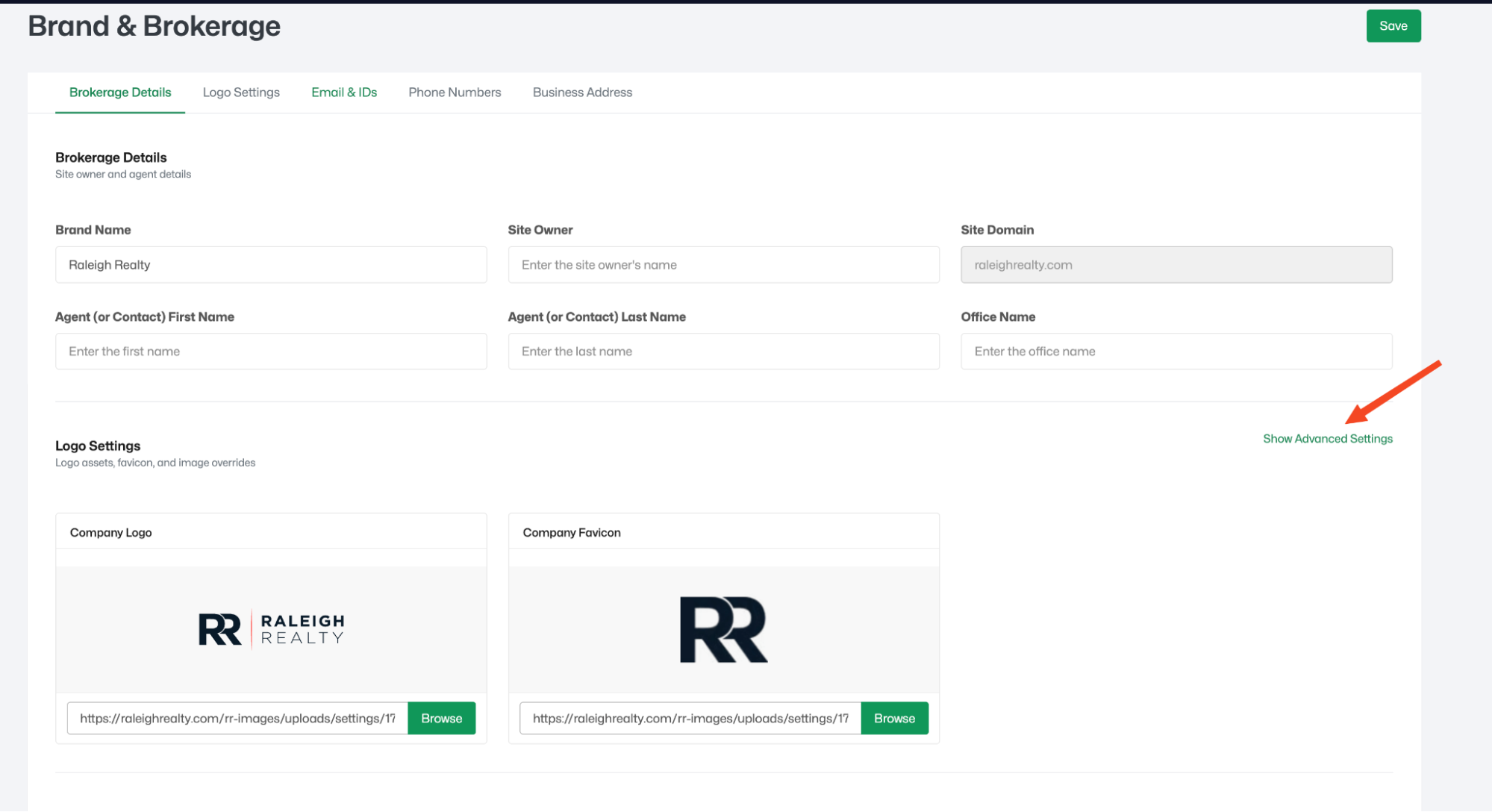
Task: Click the Agent First Name field
Action: pos(271,352)
